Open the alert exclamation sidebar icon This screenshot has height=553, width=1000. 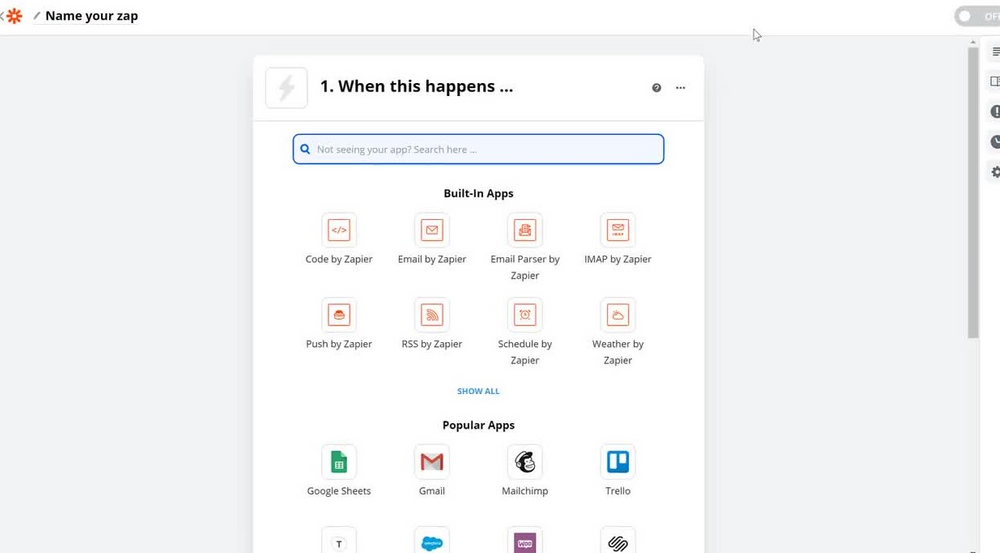(994, 112)
